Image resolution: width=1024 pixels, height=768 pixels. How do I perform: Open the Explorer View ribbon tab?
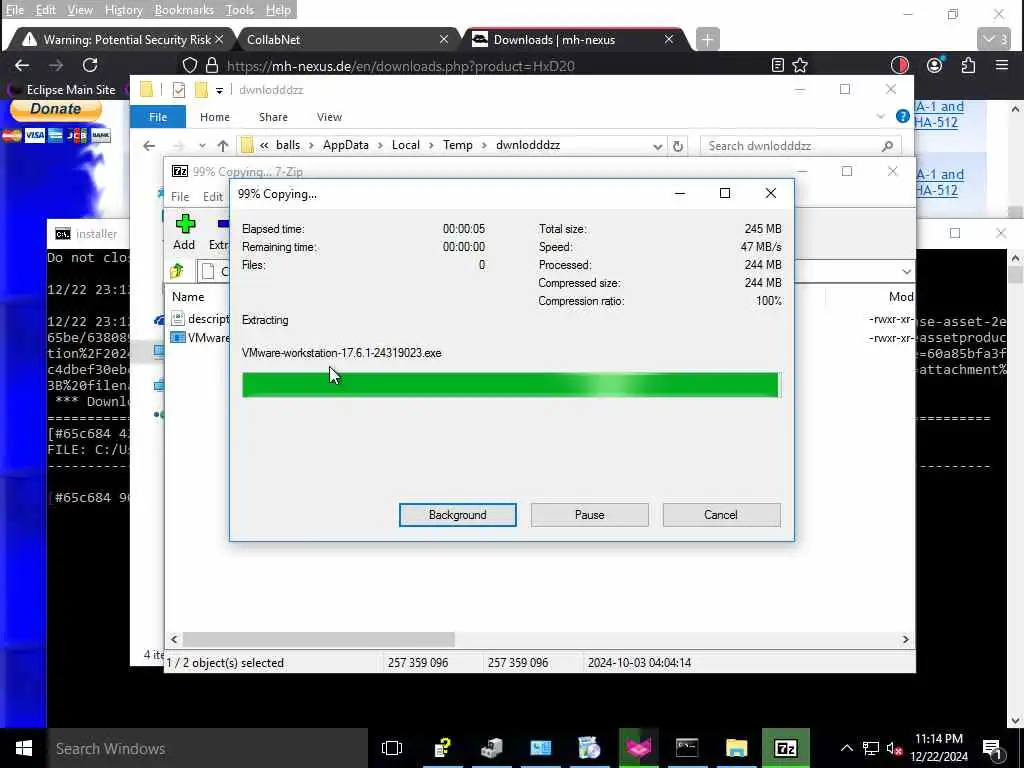pos(329,117)
